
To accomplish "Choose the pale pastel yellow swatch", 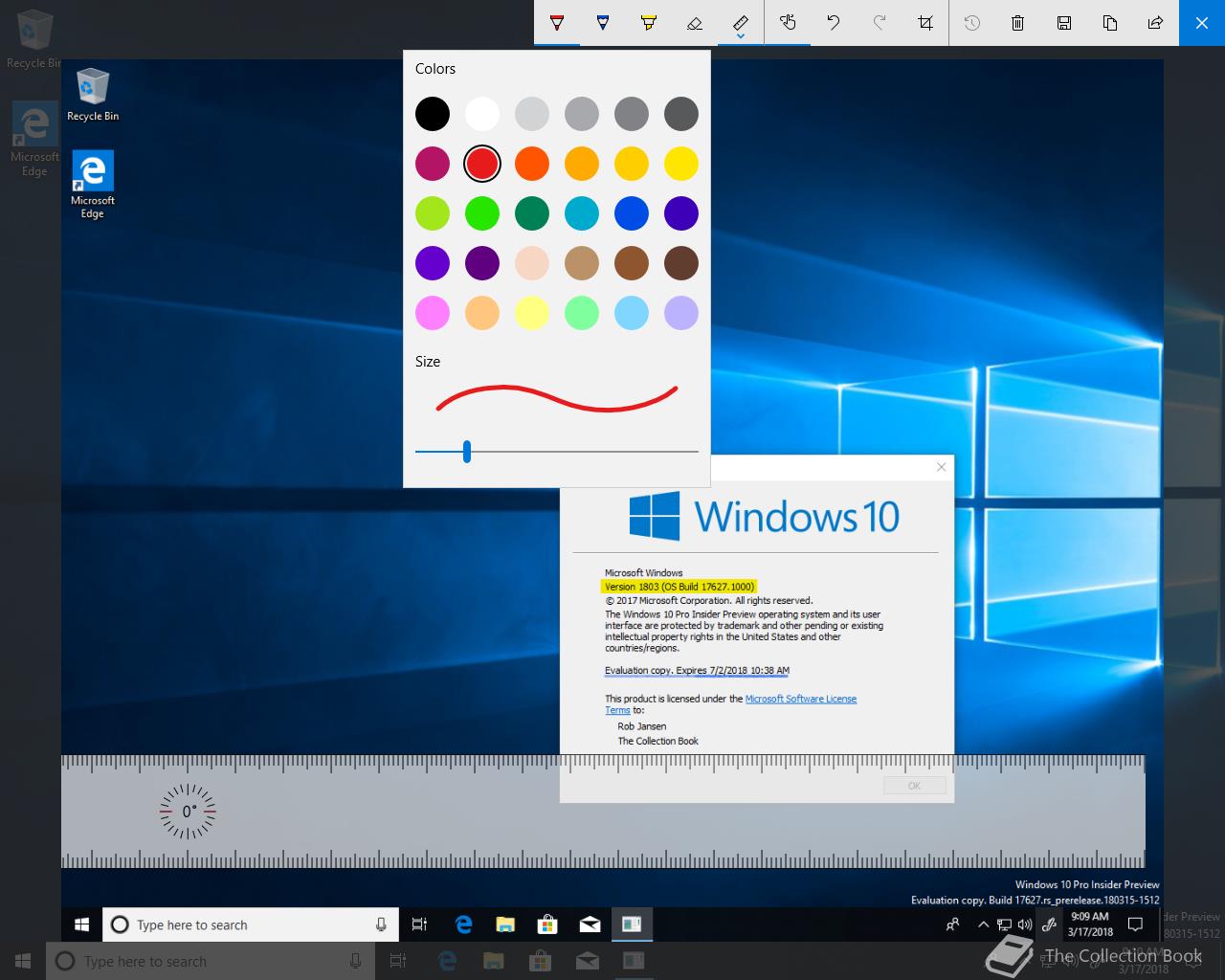I will coord(532,313).
